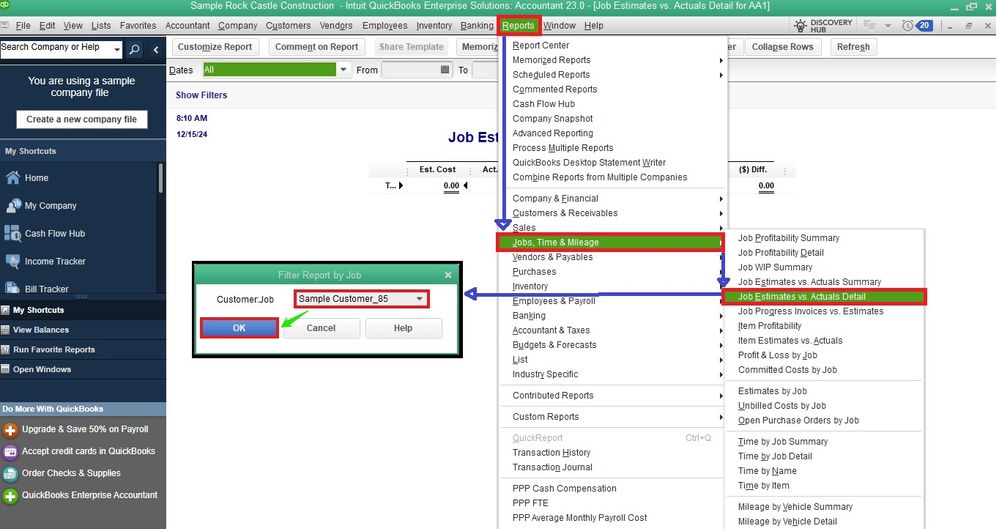Screen dimensions: 999x529
Task: Select Jobs, Time & Mileage menu item
Action: pyautogui.click(x=610, y=242)
